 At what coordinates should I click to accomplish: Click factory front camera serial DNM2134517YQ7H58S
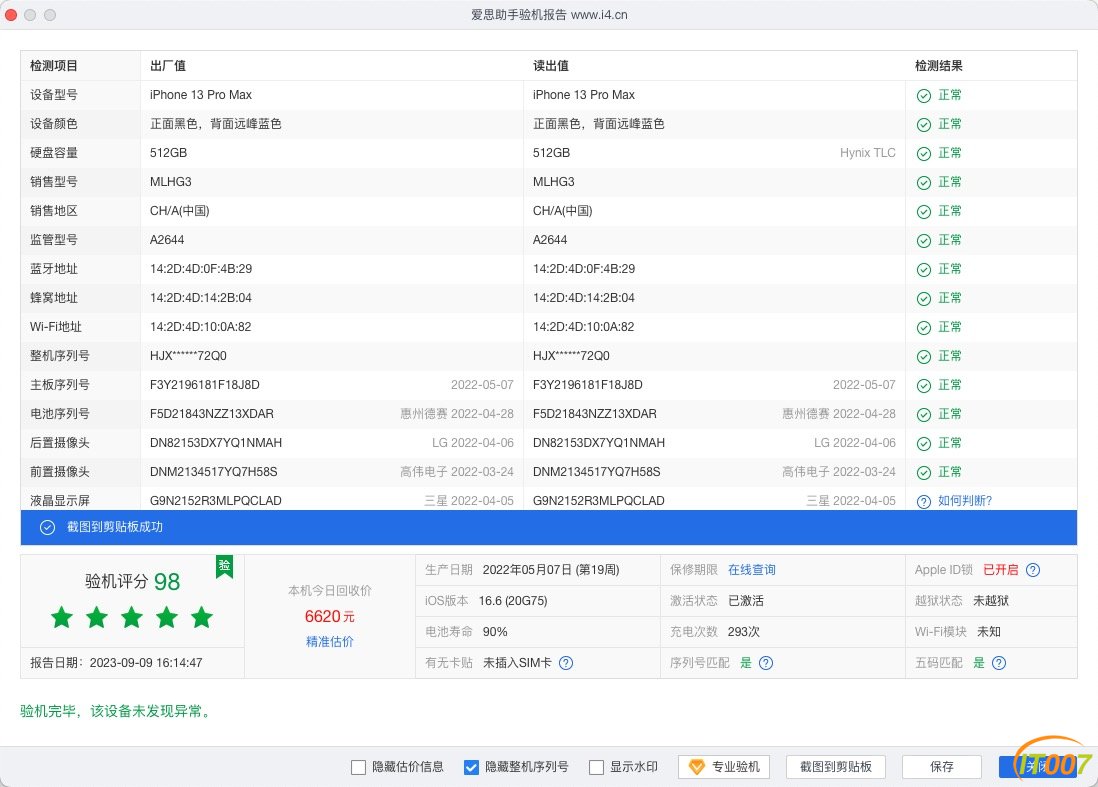(214, 472)
